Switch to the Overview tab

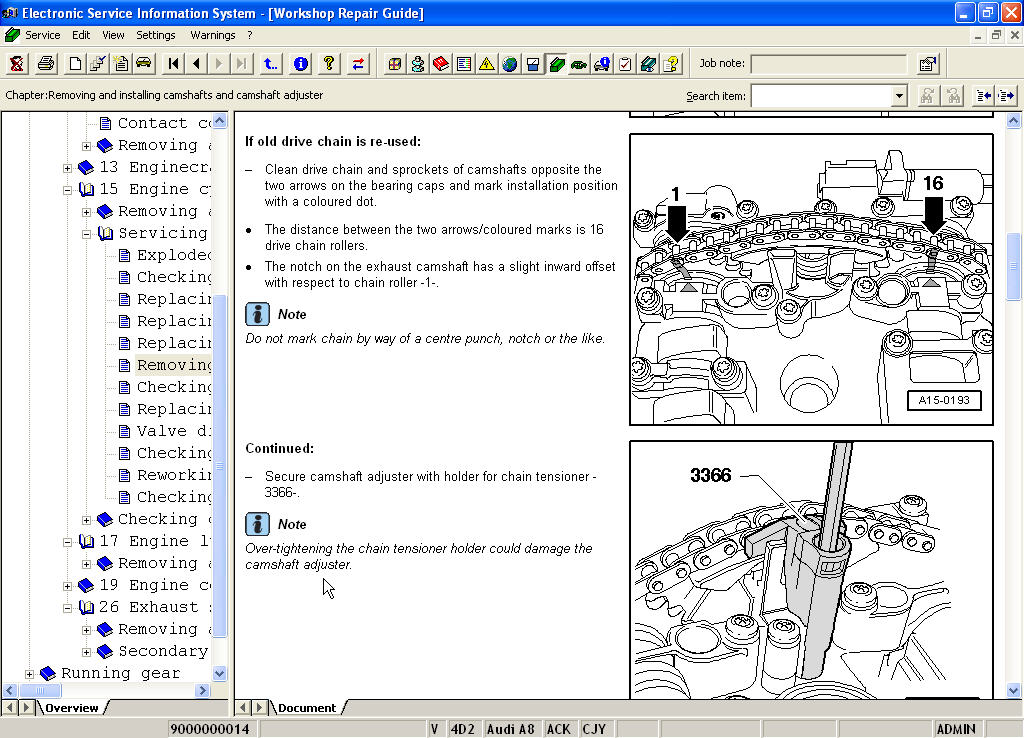[71, 708]
